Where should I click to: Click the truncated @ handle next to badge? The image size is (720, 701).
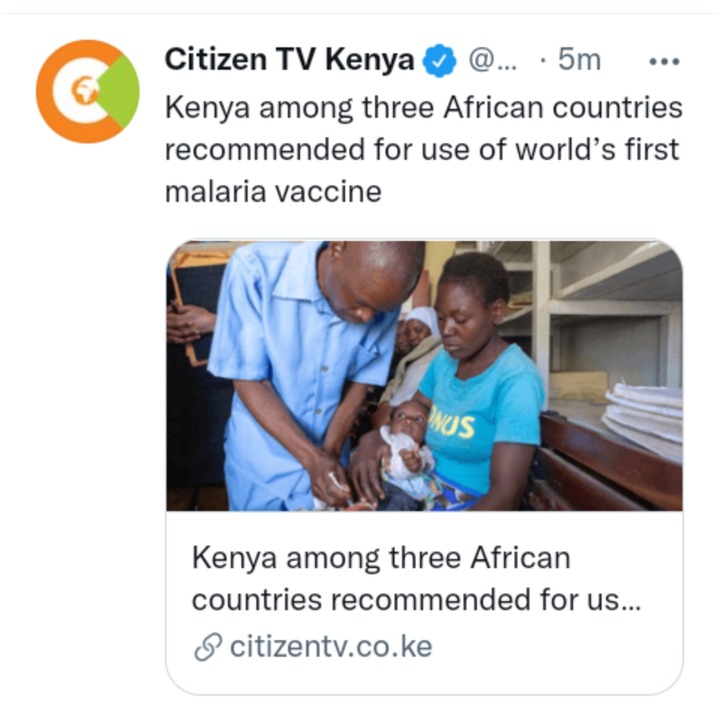pyautogui.click(x=492, y=60)
